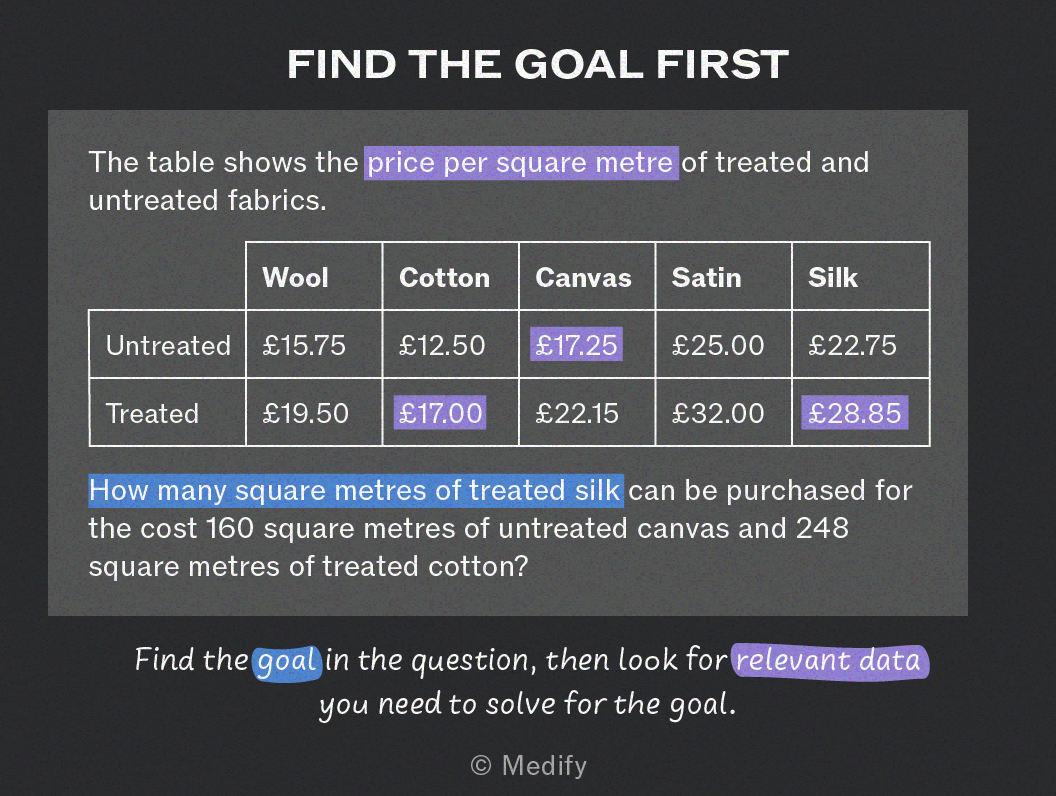Select highlighted 'price per square metre' phrase
1056x796 pixels.
(x=521, y=163)
